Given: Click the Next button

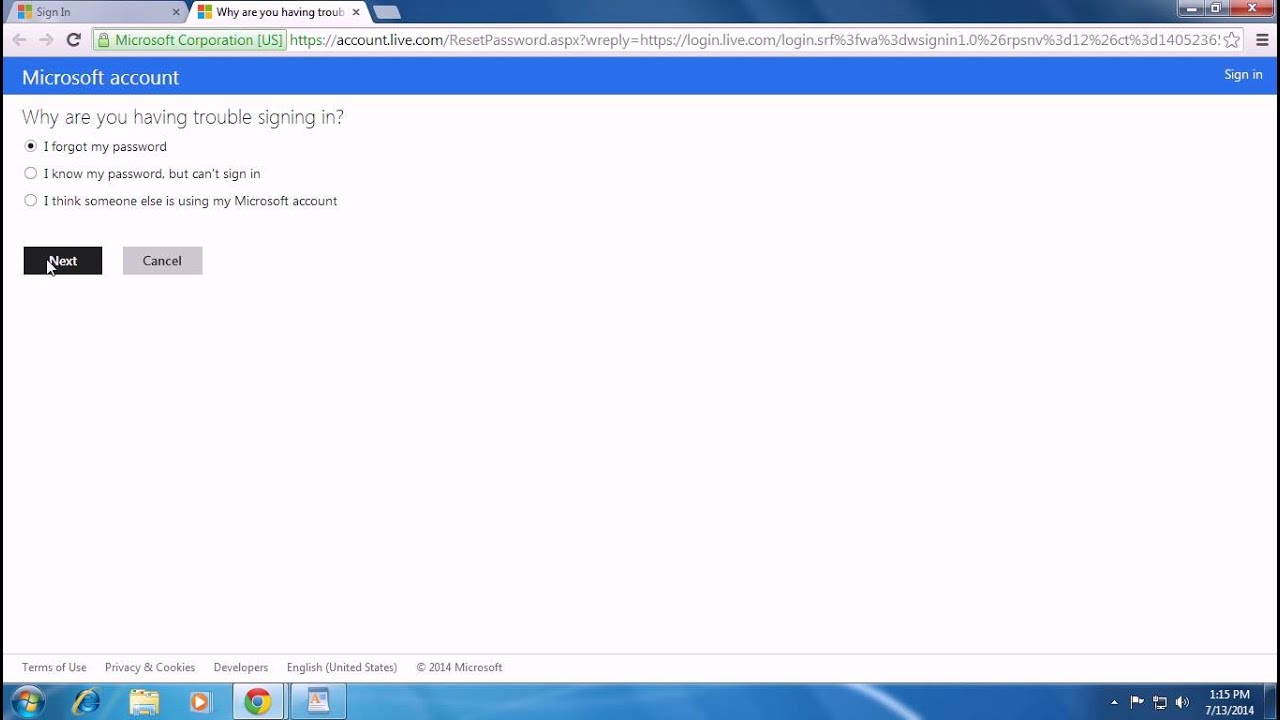Looking at the screenshot, I should pyautogui.click(x=63, y=261).
